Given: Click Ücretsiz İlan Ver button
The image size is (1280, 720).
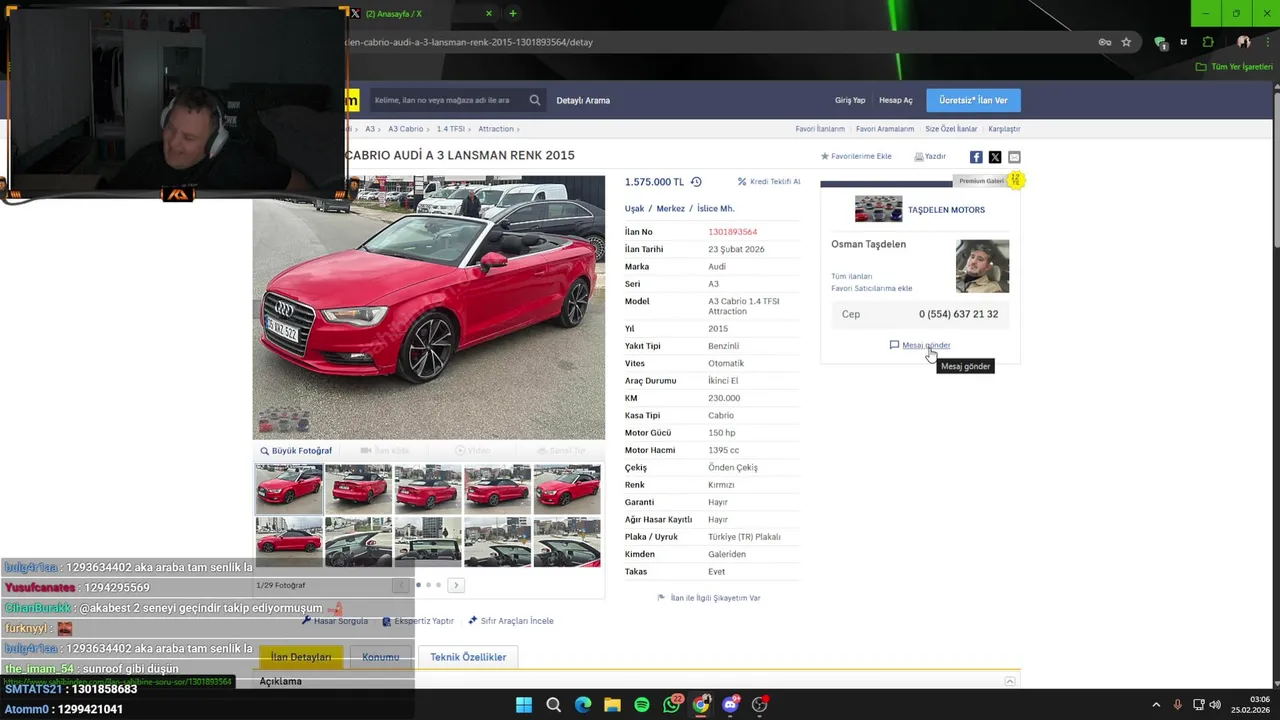Looking at the screenshot, I should (973, 100).
